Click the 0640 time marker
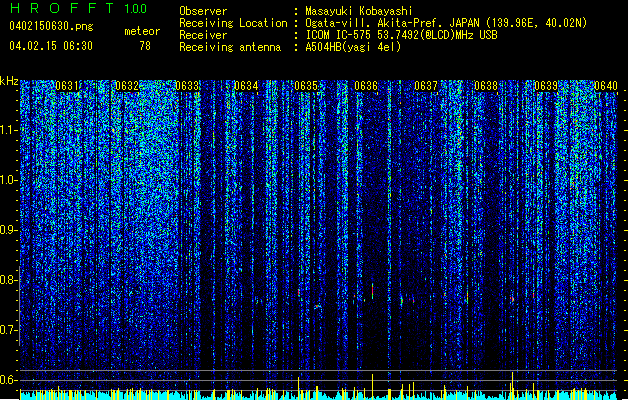This screenshot has height=400, width=629. click(x=606, y=86)
